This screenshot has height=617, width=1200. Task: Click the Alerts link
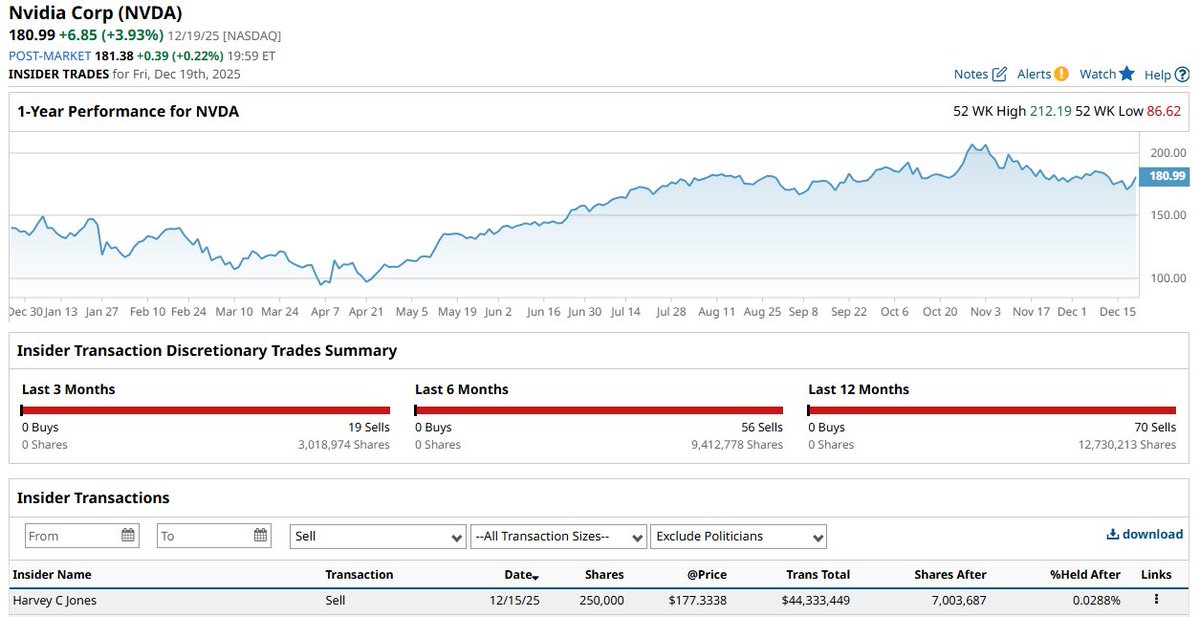1034,74
